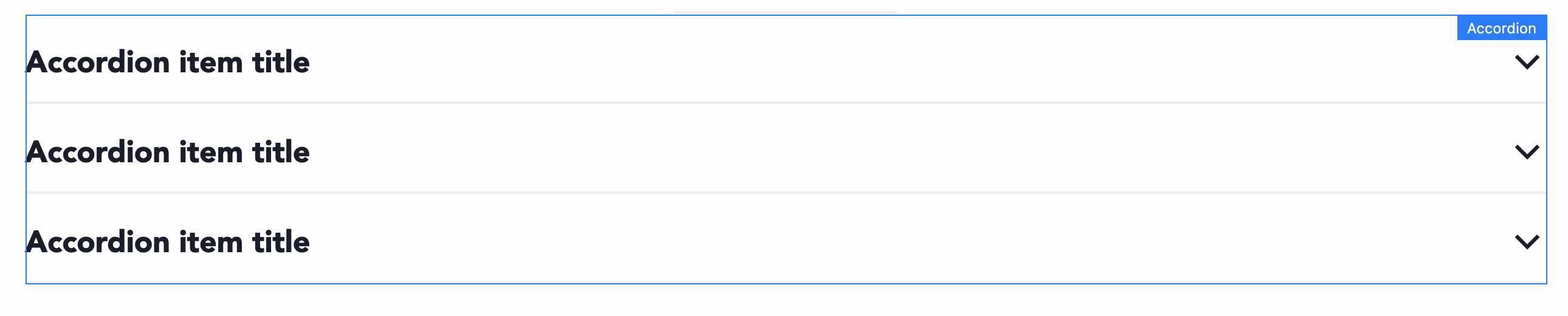The image size is (1568, 316).
Task: Click the divider between second and third items
Action: [x=786, y=193]
